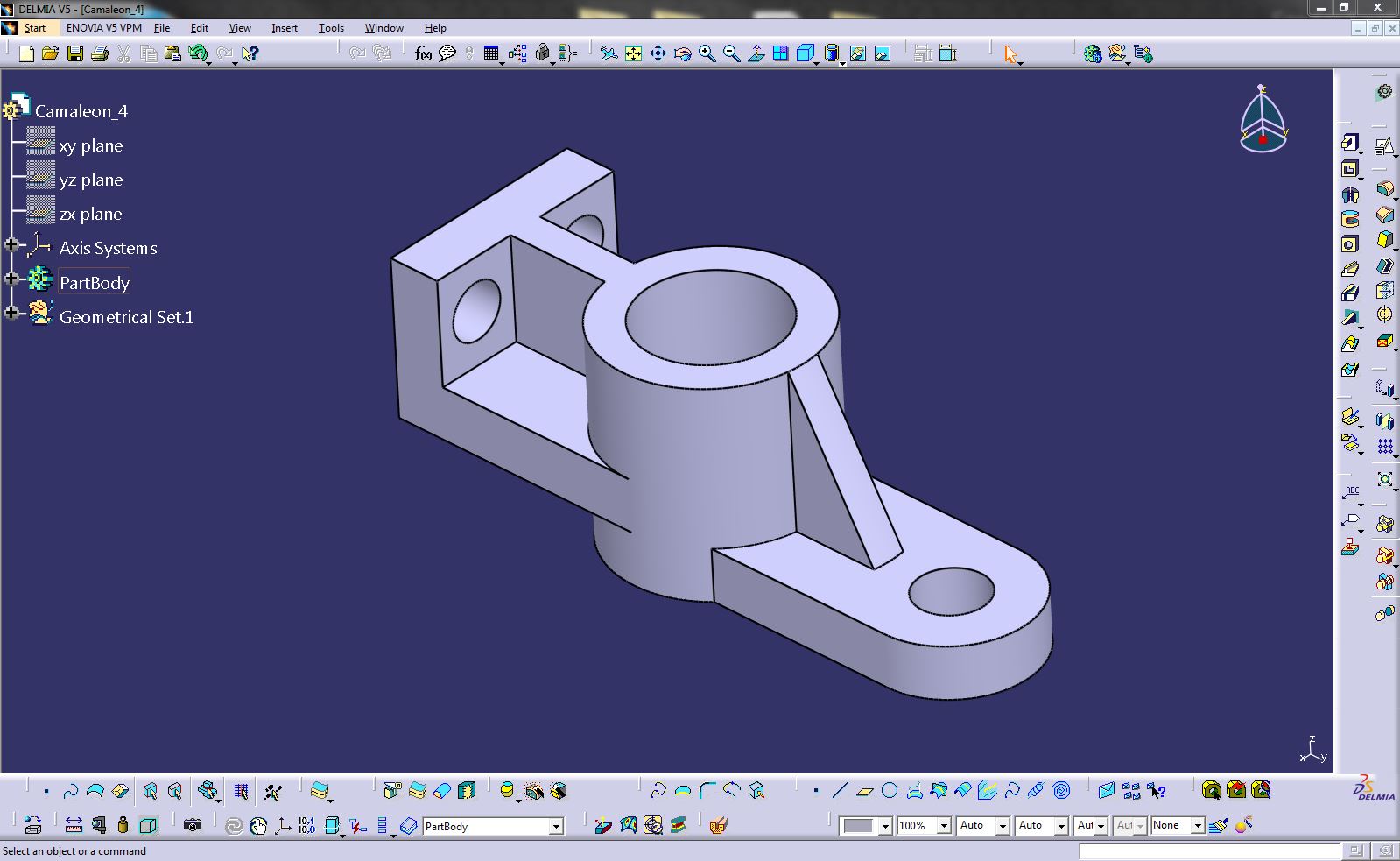
Task: Open the Tools menu
Action: click(x=331, y=28)
